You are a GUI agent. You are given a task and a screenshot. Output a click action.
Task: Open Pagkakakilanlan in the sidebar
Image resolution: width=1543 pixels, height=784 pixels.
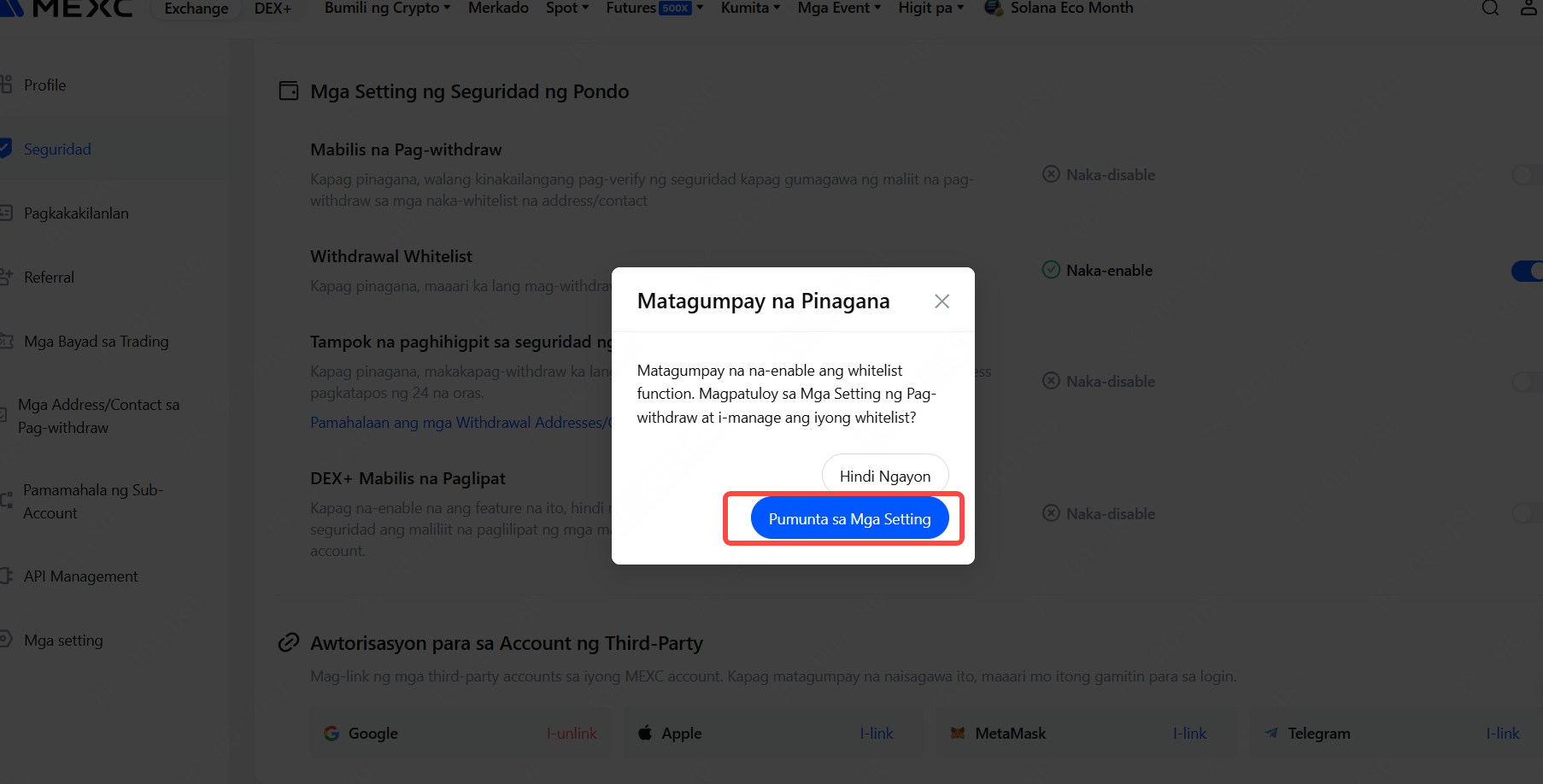tap(76, 213)
